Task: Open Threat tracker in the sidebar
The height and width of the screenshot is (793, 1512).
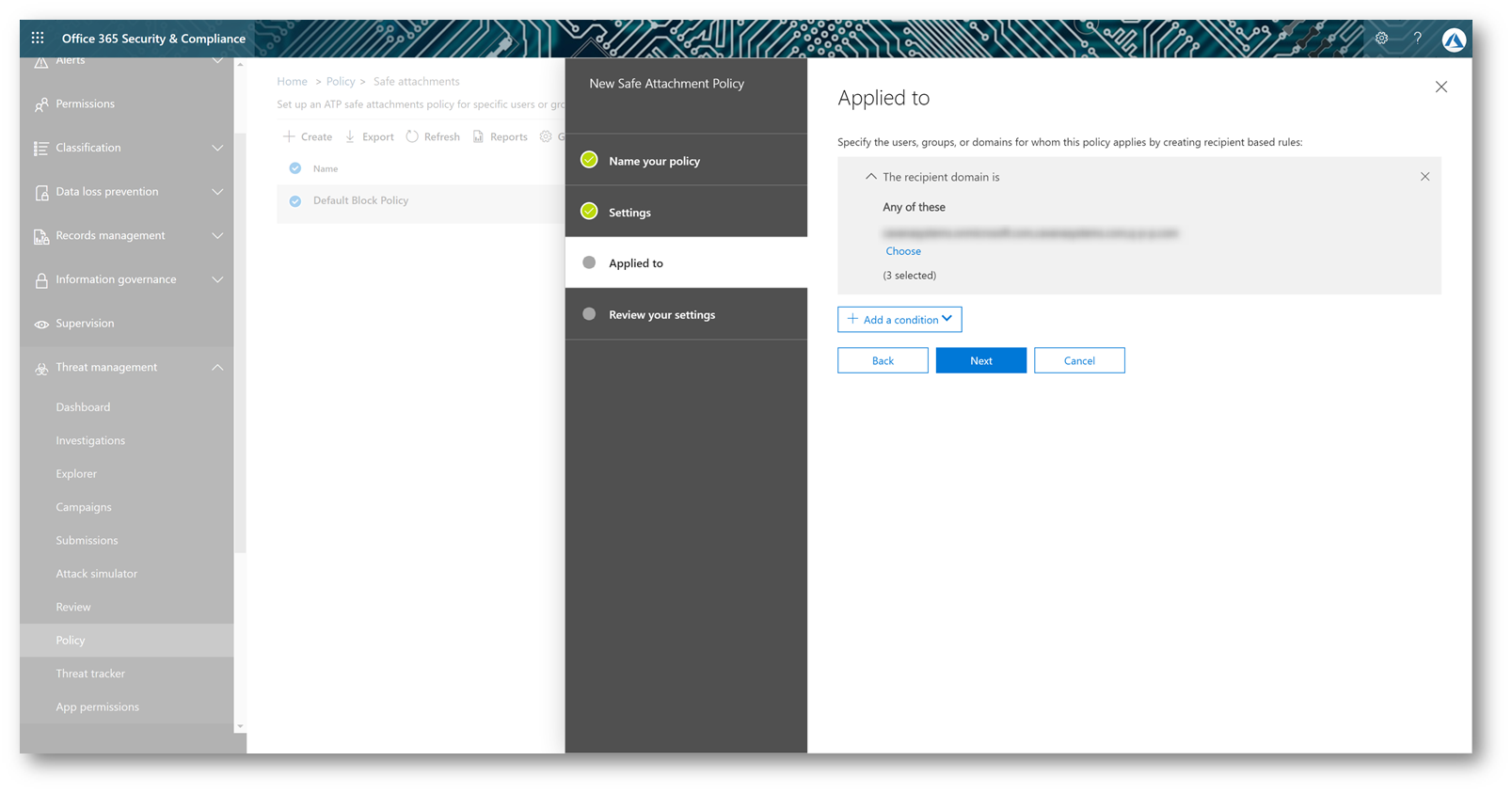Action: [x=90, y=674]
